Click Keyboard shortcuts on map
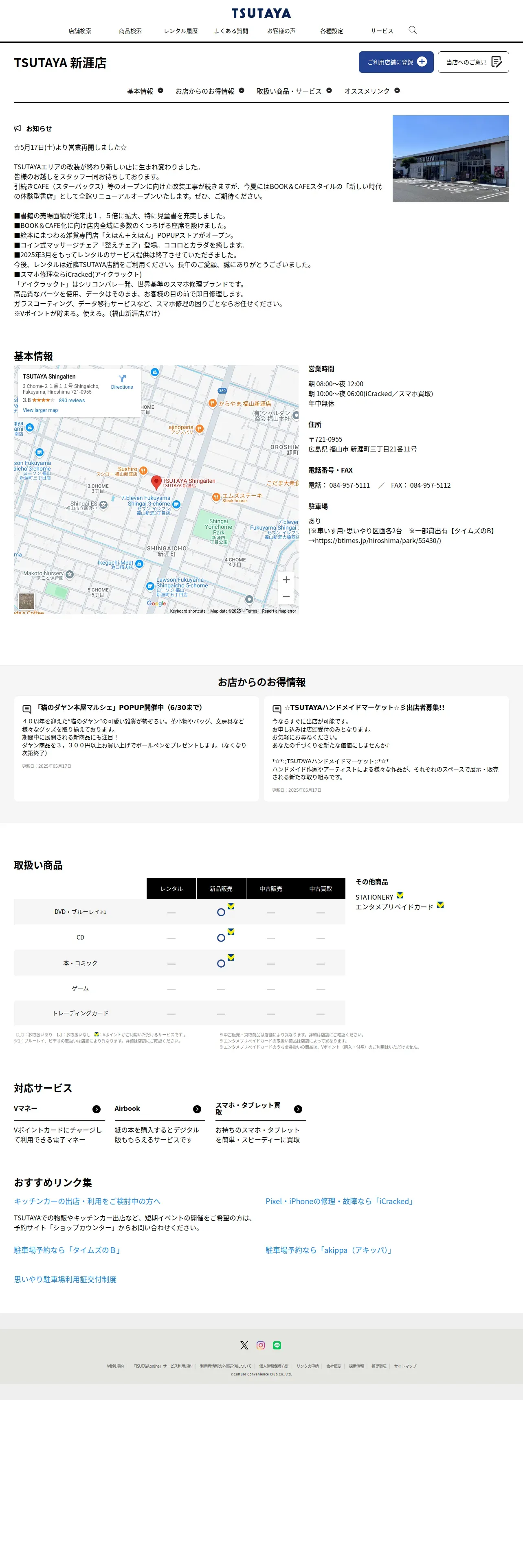This screenshot has width=523, height=1568. (x=187, y=611)
